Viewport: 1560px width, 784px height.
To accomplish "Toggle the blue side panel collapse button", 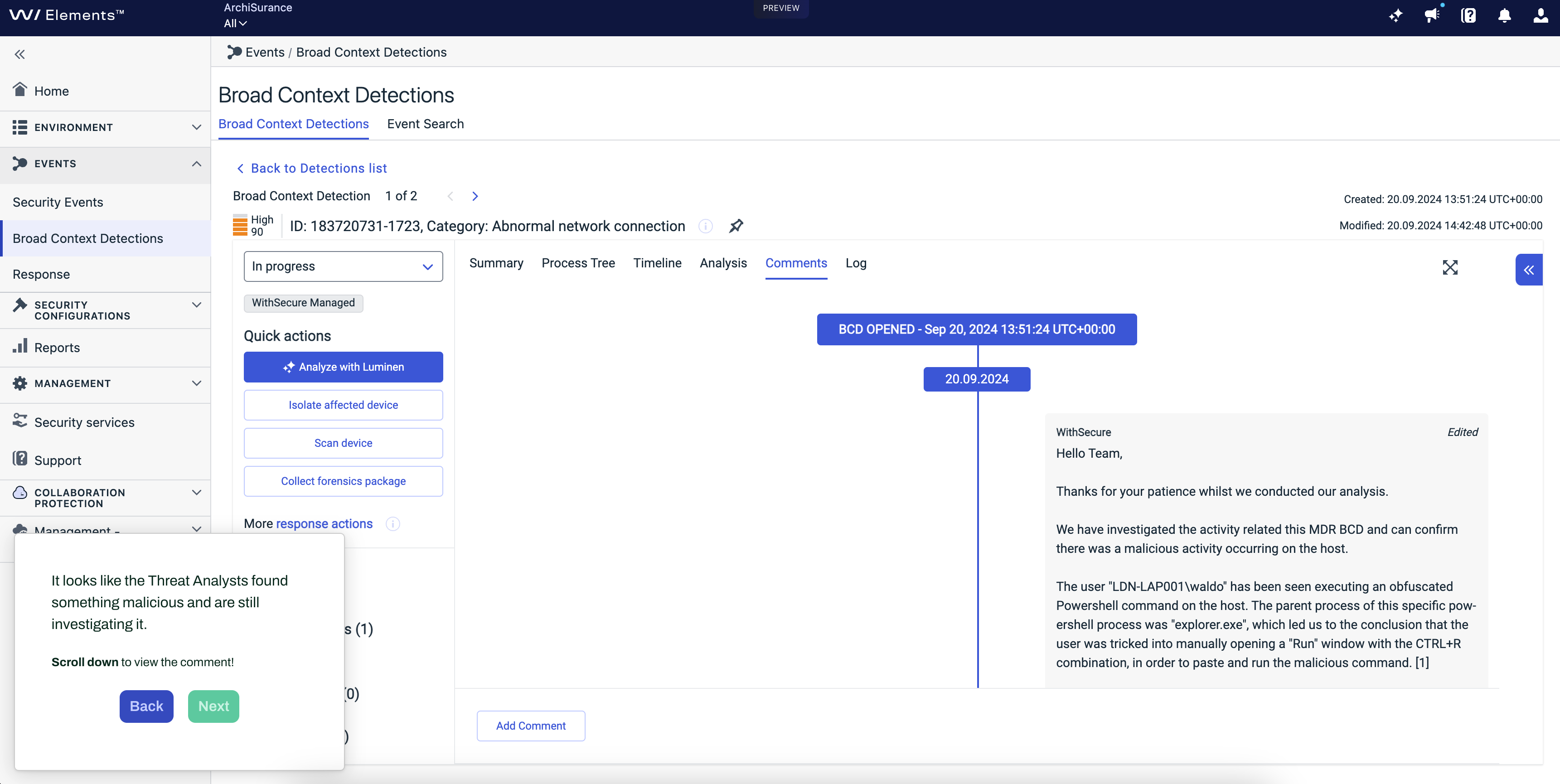I will tap(1529, 270).
